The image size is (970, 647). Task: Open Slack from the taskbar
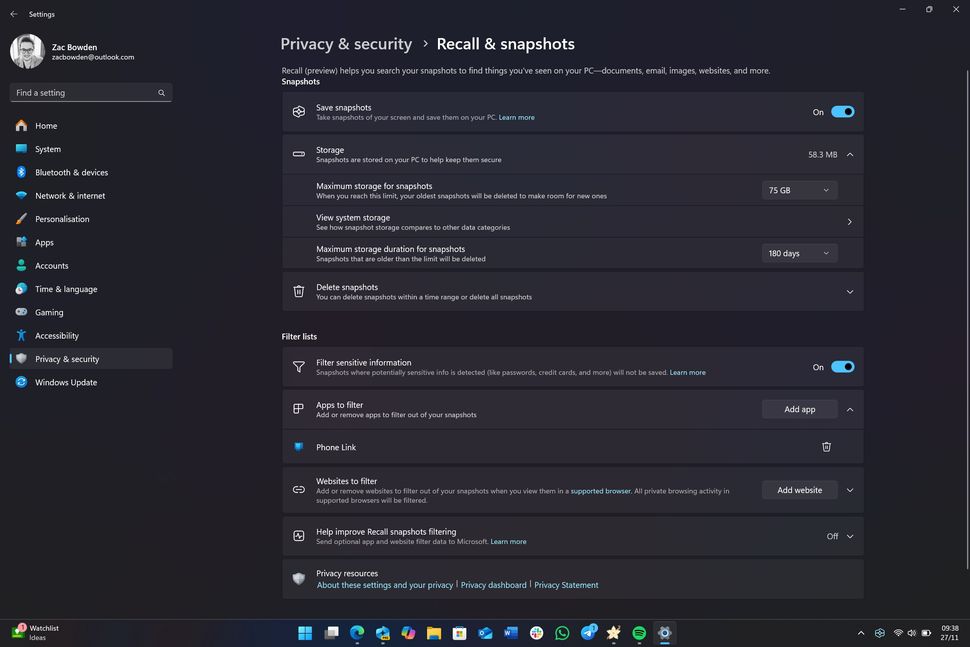(x=536, y=633)
